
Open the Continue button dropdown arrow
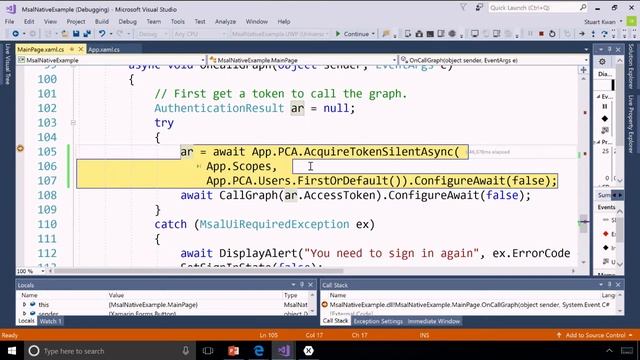[373, 34]
